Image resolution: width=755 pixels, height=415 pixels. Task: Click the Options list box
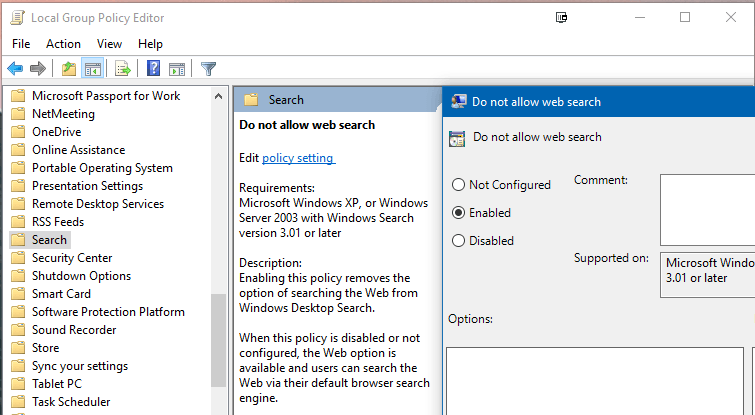tap(595, 381)
